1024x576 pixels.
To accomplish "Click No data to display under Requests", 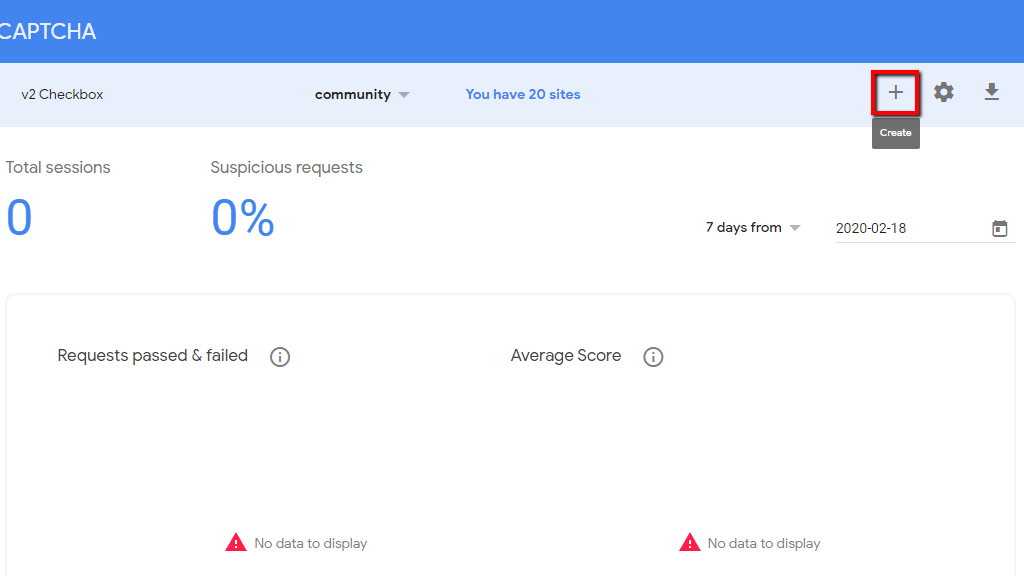I will 311,543.
